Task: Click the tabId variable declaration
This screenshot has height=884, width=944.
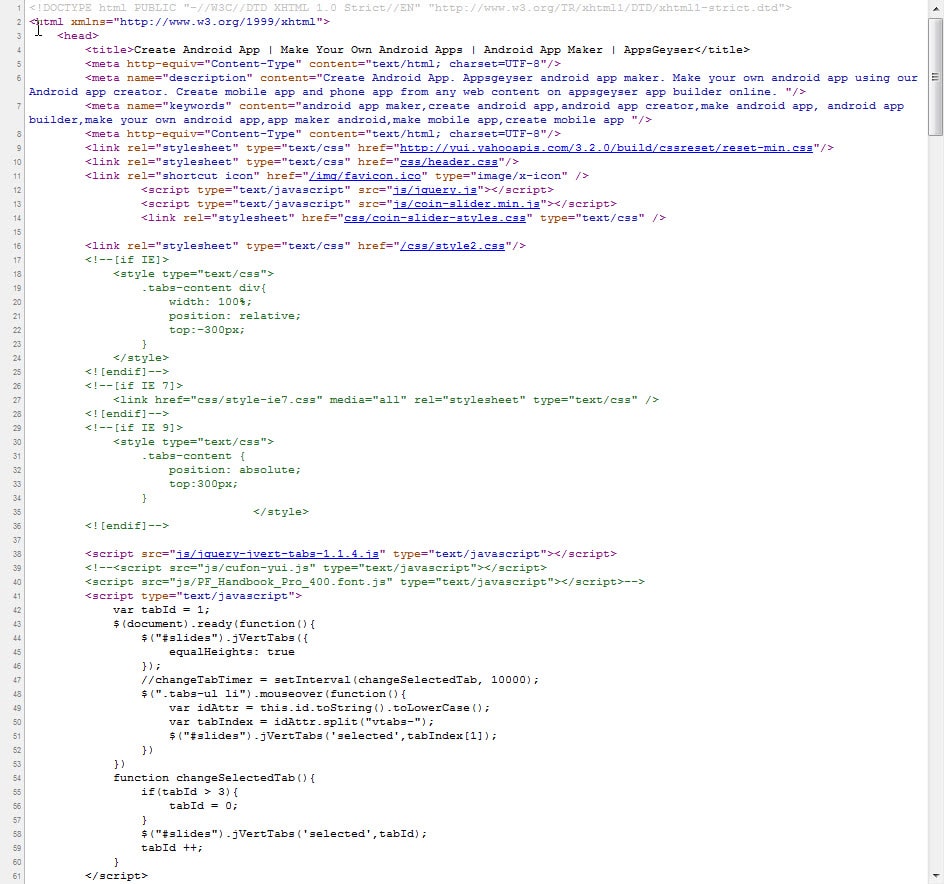Action: click(158, 609)
